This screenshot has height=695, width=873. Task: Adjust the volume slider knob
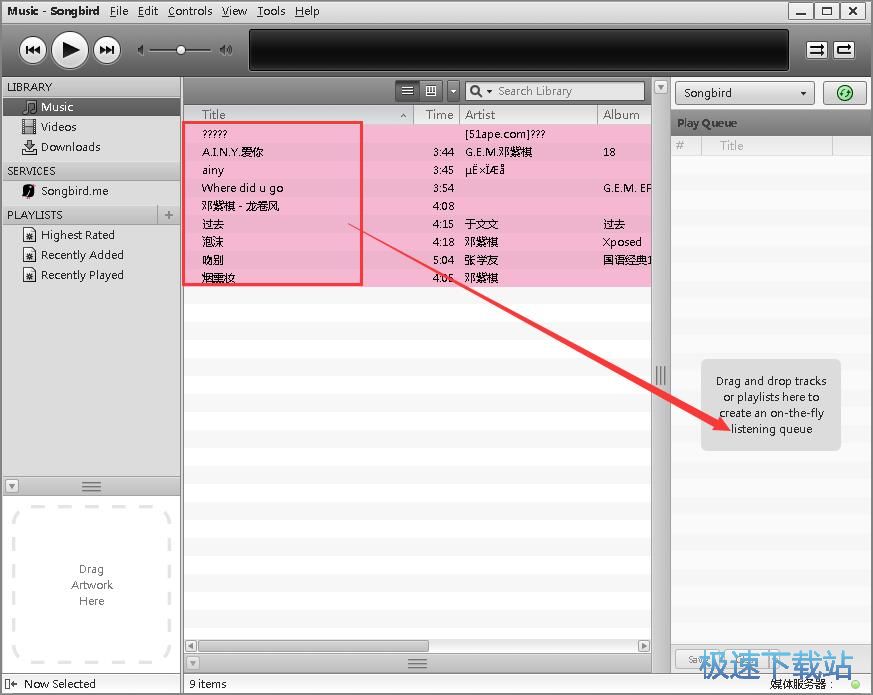coord(180,50)
